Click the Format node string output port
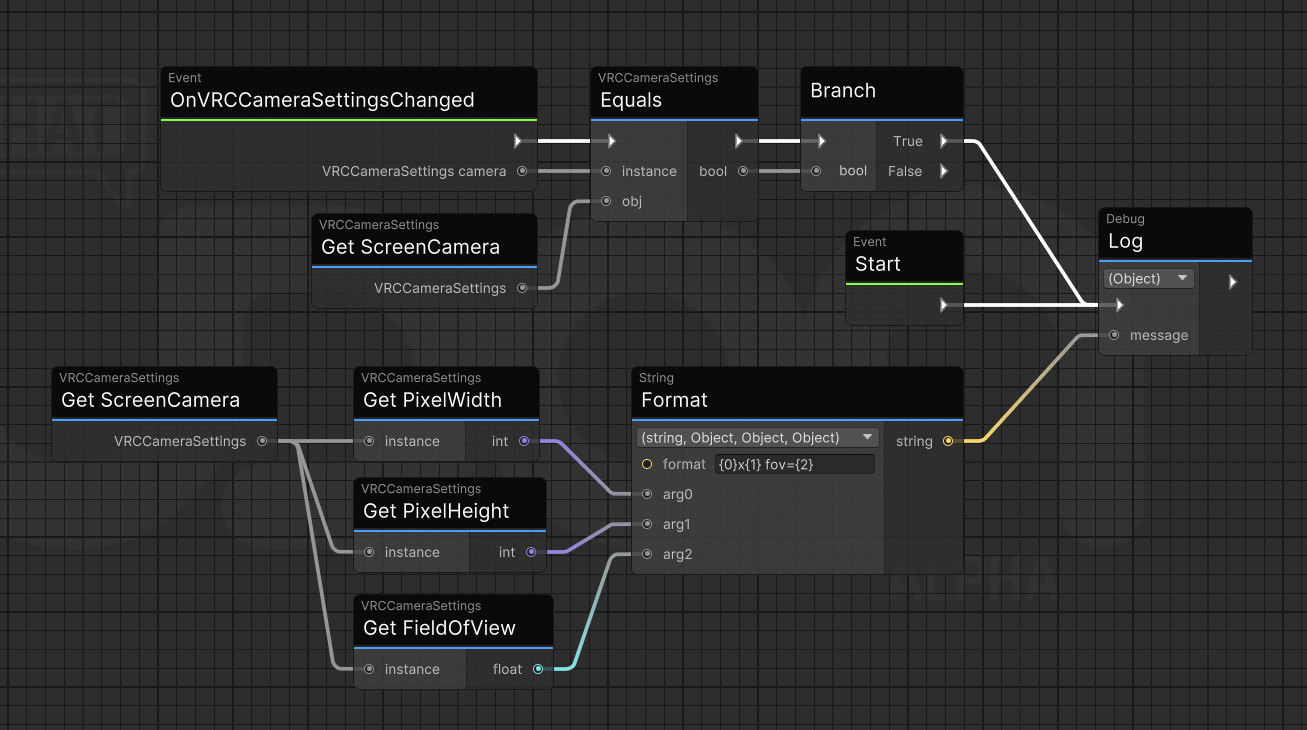The image size is (1307, 730). click(948, 441)
